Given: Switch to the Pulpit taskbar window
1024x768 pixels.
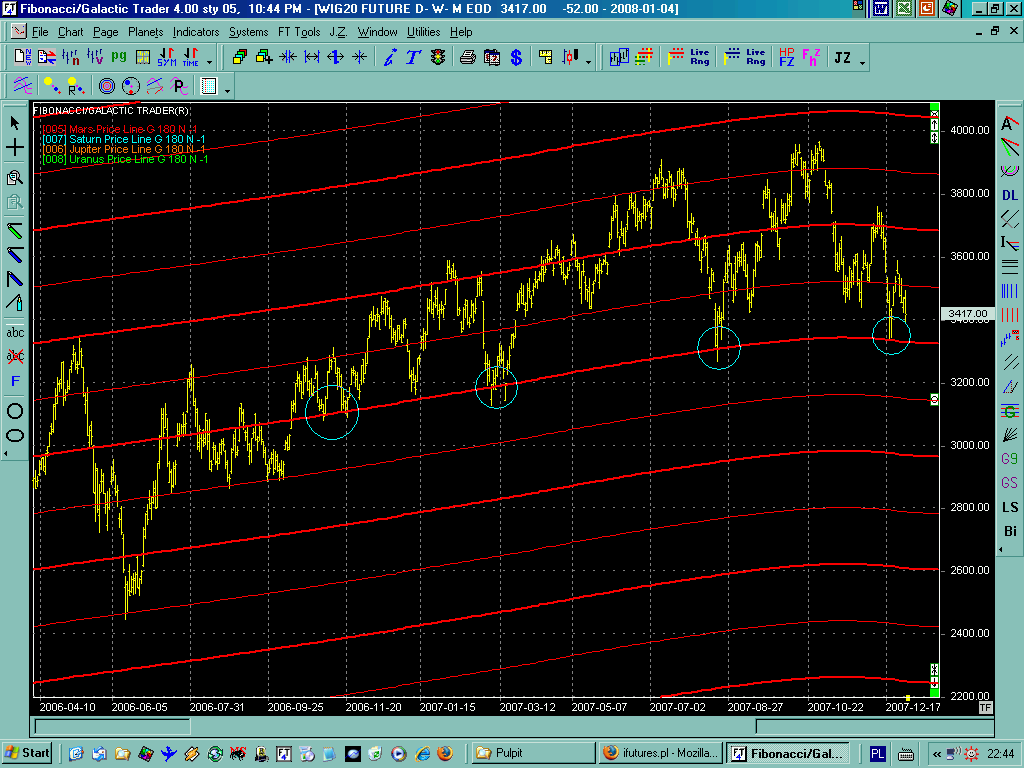Looking at the screenshot, I should pos(530,753).
